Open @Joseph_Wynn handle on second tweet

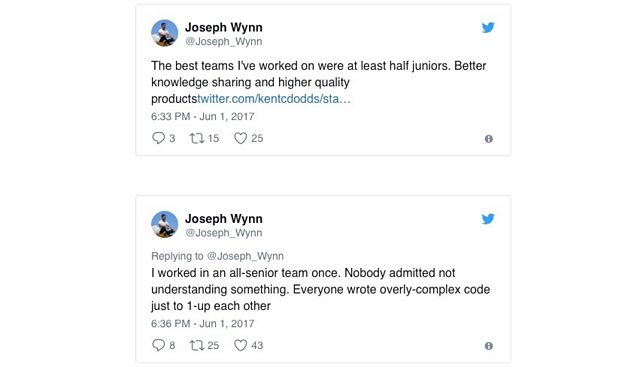coord(224,233)
